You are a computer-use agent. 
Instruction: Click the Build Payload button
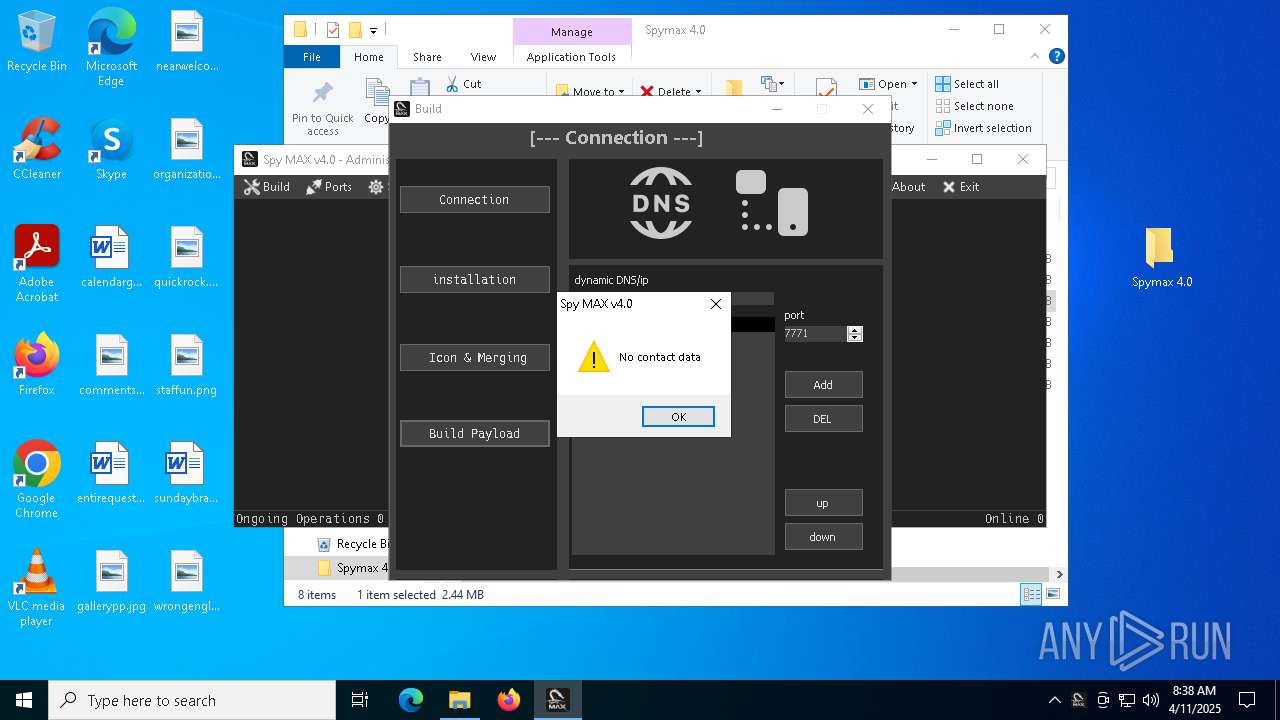[x=474, y=434]
